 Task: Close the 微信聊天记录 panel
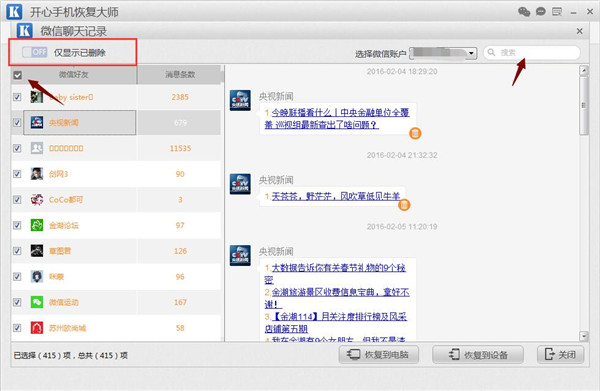pyautogui.click(x=580, y=31)
